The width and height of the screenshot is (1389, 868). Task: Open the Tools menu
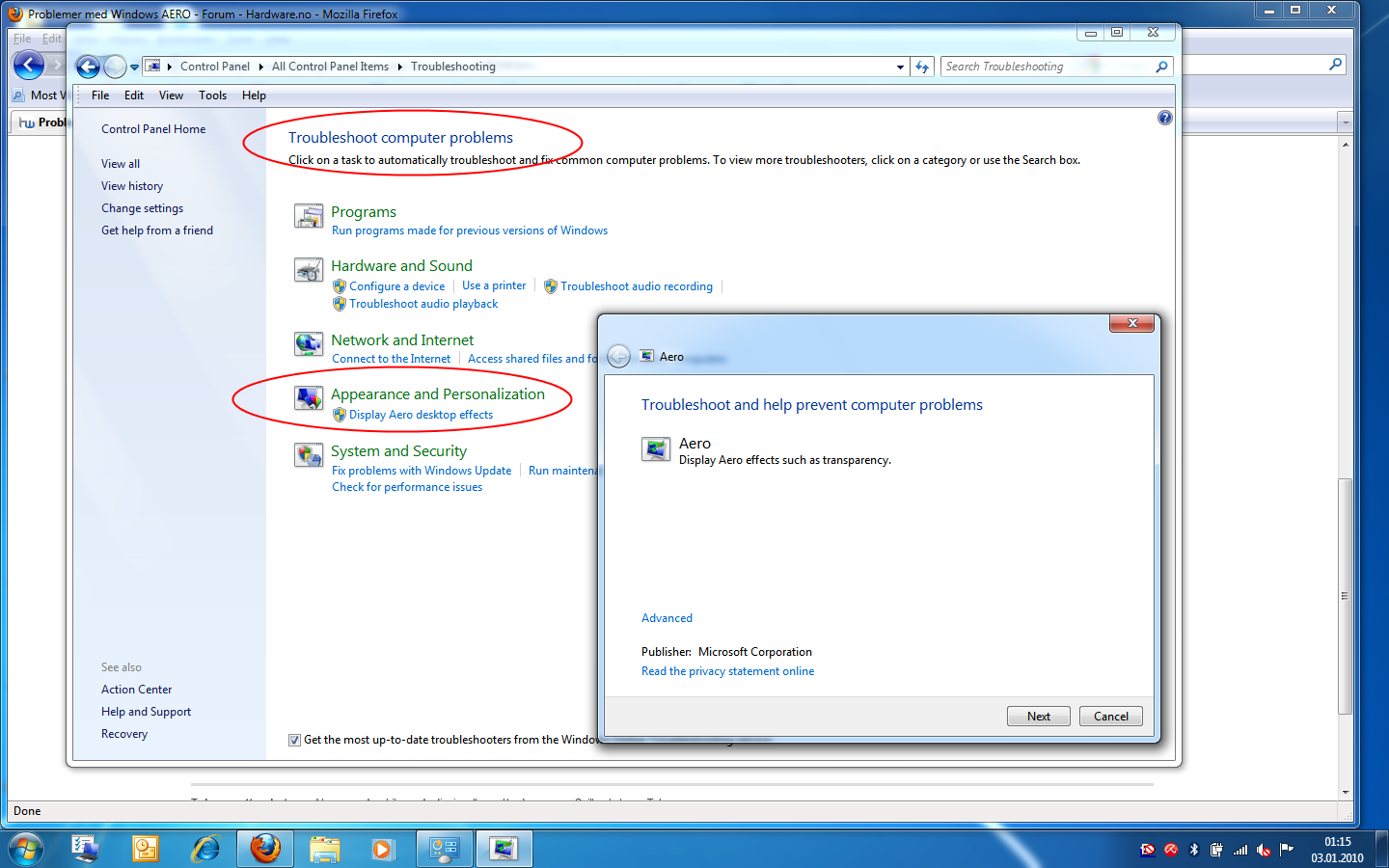[x=212, y=95]
